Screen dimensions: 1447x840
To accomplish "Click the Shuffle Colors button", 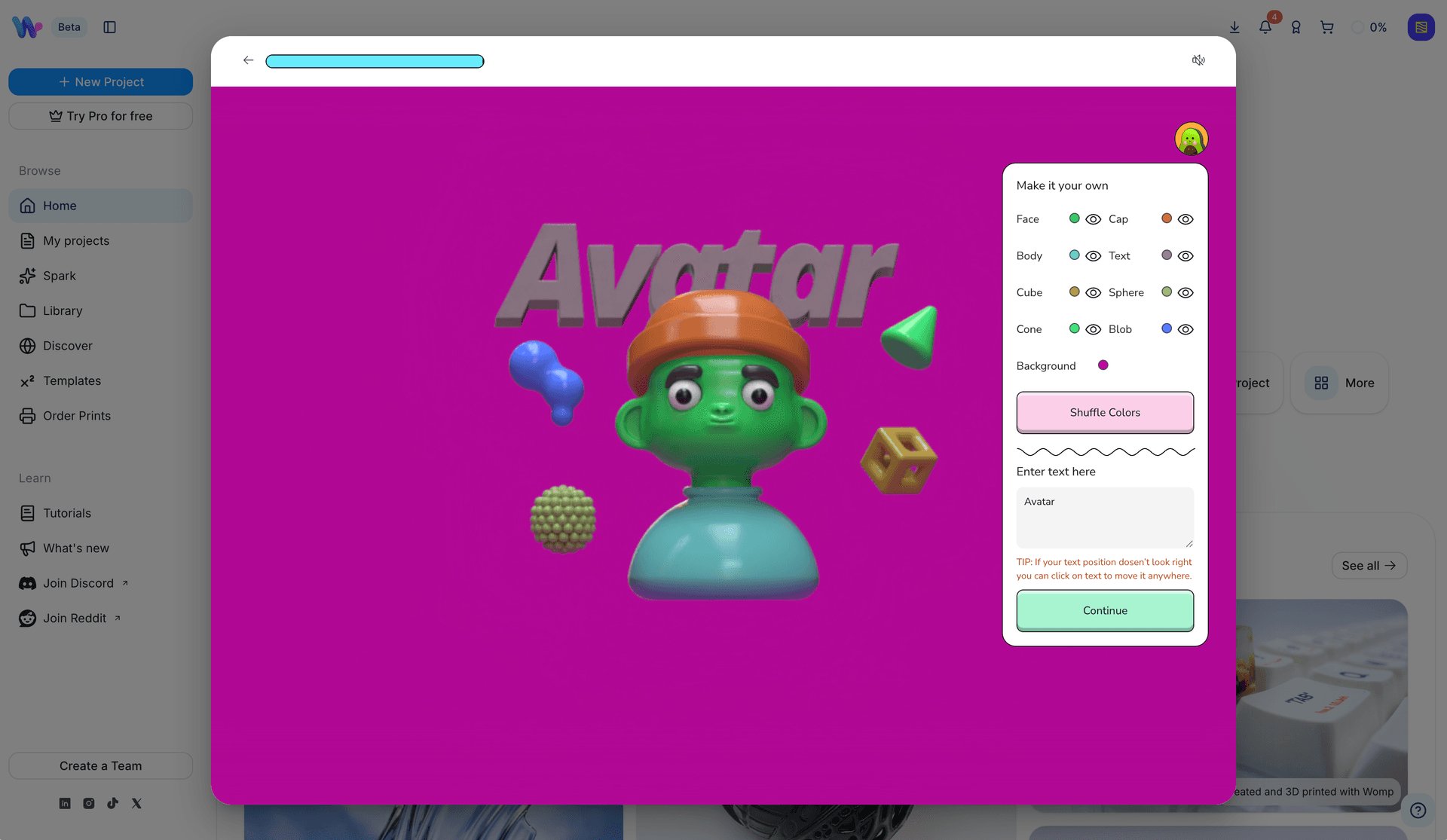I will click(1105, 412).
